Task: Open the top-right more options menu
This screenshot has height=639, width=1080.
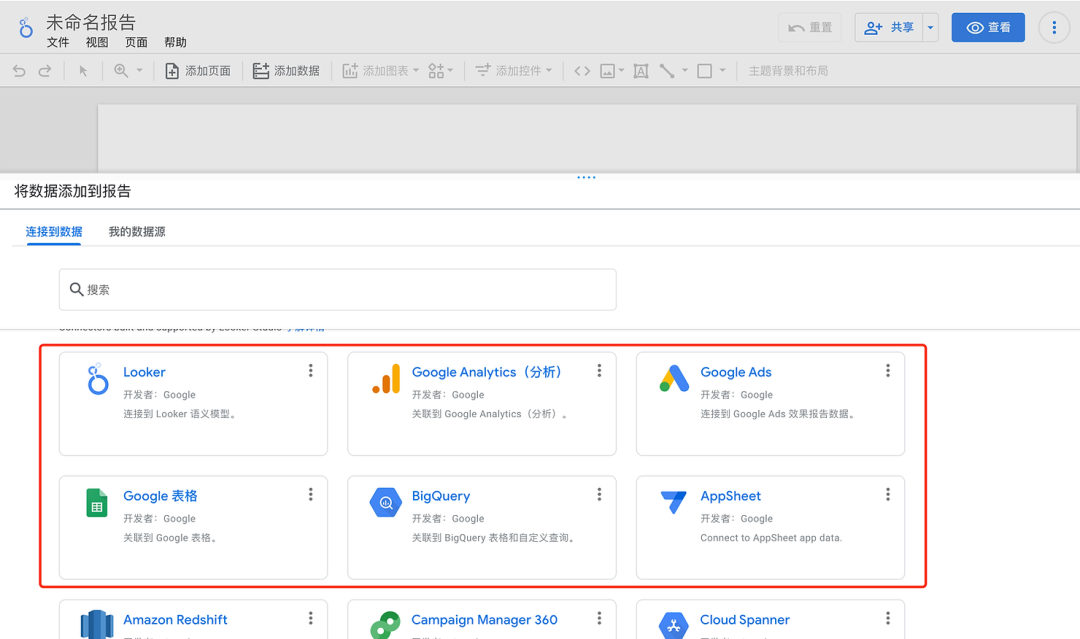Action: [x=1054, y=27]
